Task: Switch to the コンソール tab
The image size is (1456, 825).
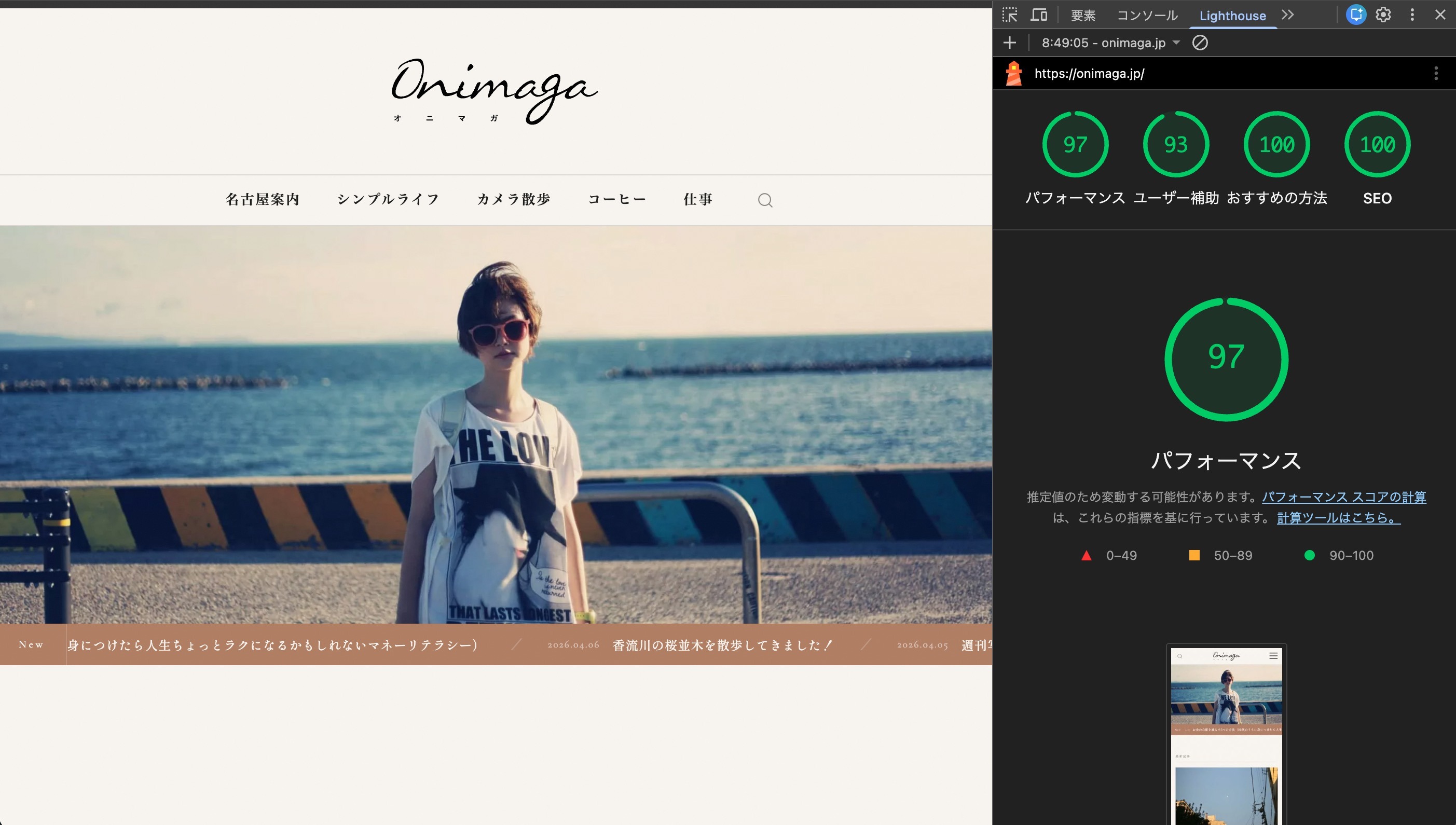Action: (x=1147, y=16)
